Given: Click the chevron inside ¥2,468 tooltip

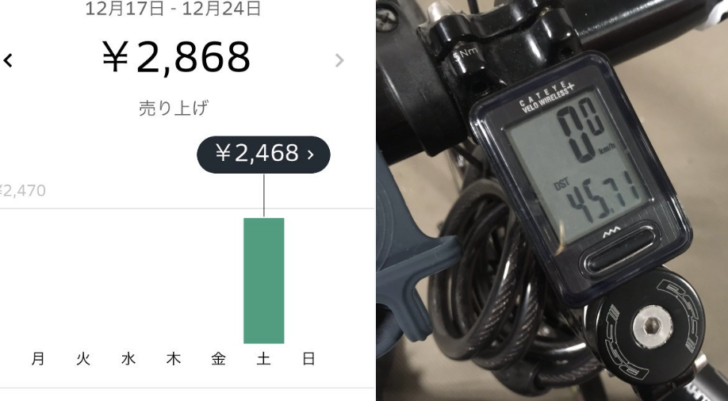Looking at the screenshot, I should (311, 155).
